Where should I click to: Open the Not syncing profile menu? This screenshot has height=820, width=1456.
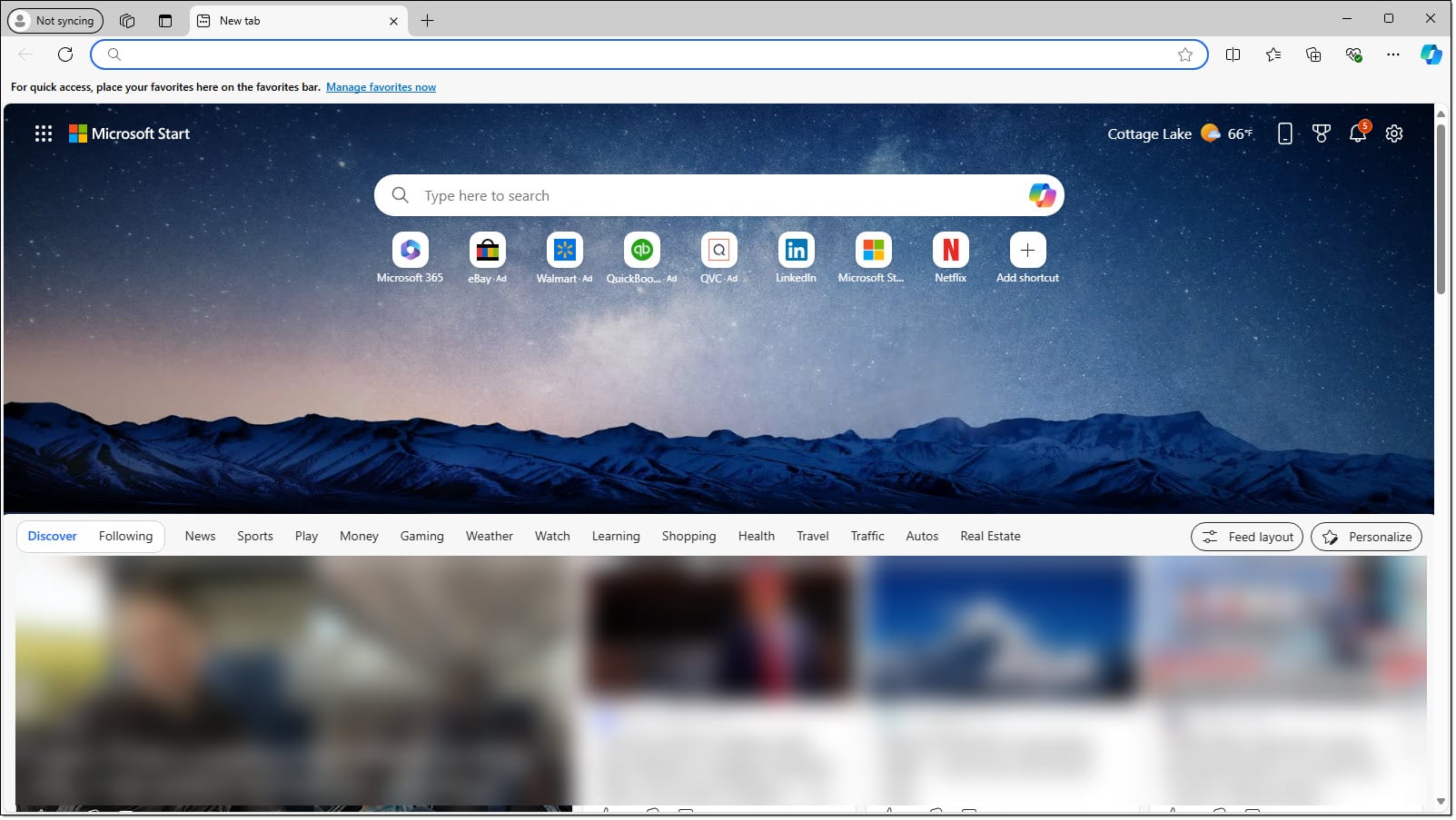[x=54, y=21]
